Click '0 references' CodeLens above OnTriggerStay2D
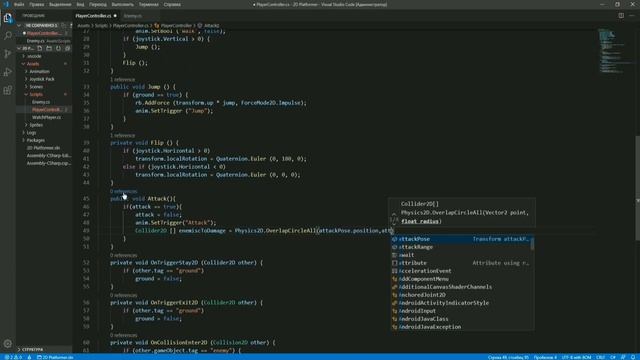This screenshot has height=360, width=640. pyautogui.click(x=124, y=255)
